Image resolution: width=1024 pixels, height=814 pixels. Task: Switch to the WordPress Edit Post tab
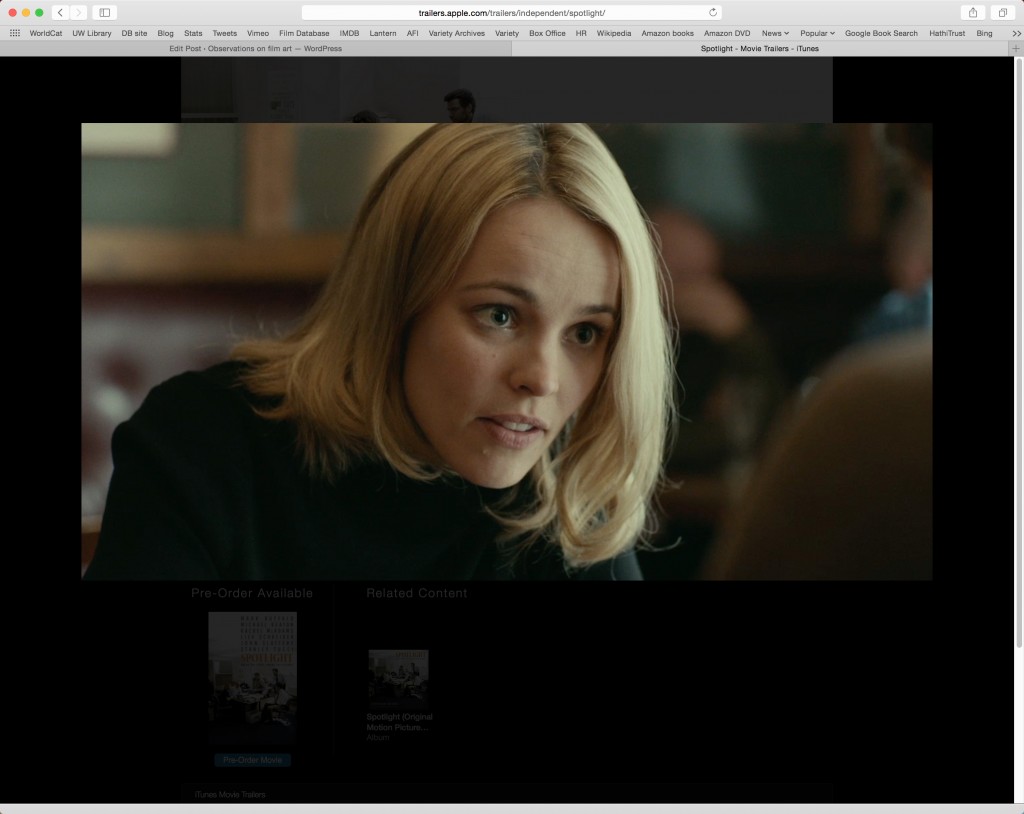255,48
